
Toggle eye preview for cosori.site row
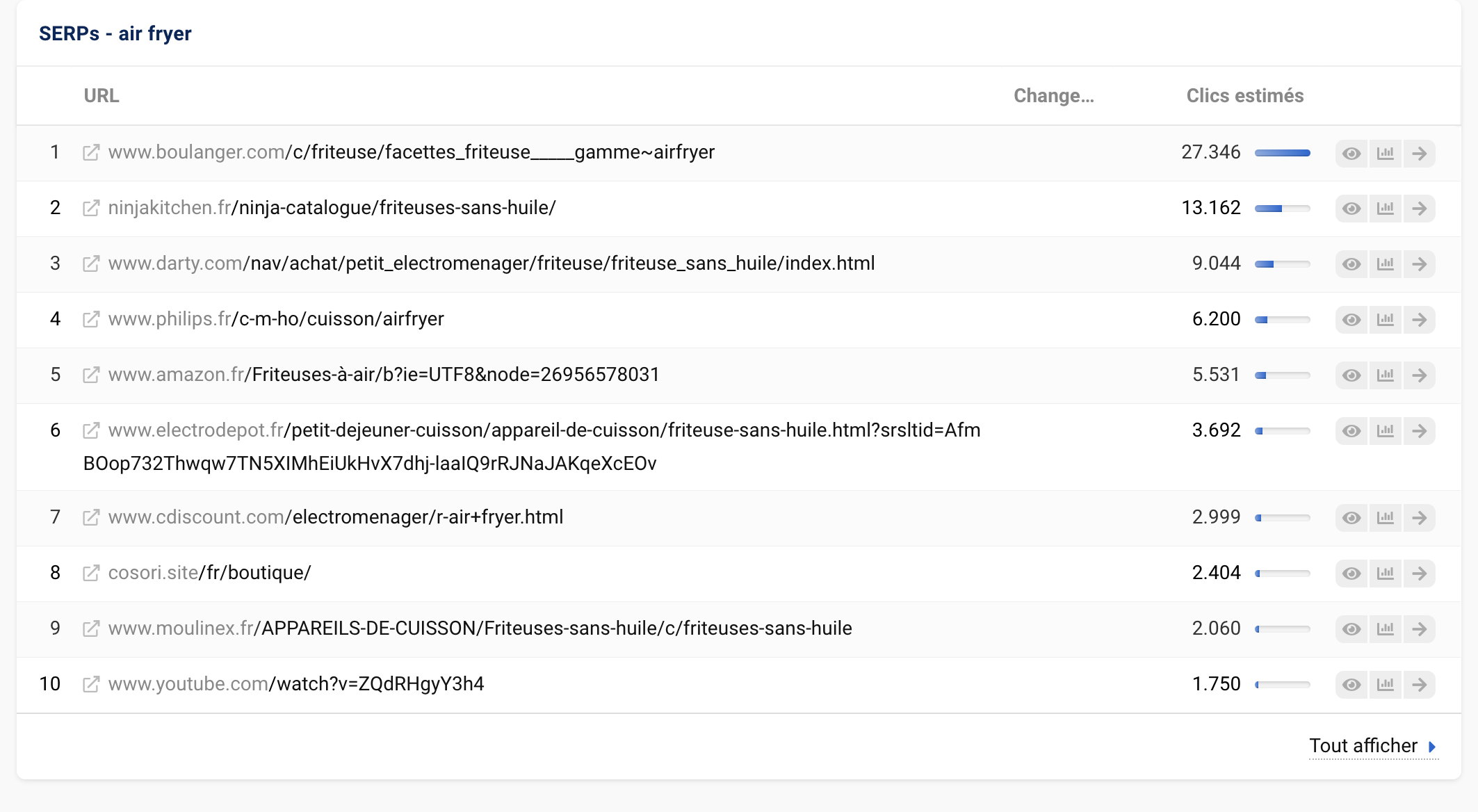[x=1351, y=573]
